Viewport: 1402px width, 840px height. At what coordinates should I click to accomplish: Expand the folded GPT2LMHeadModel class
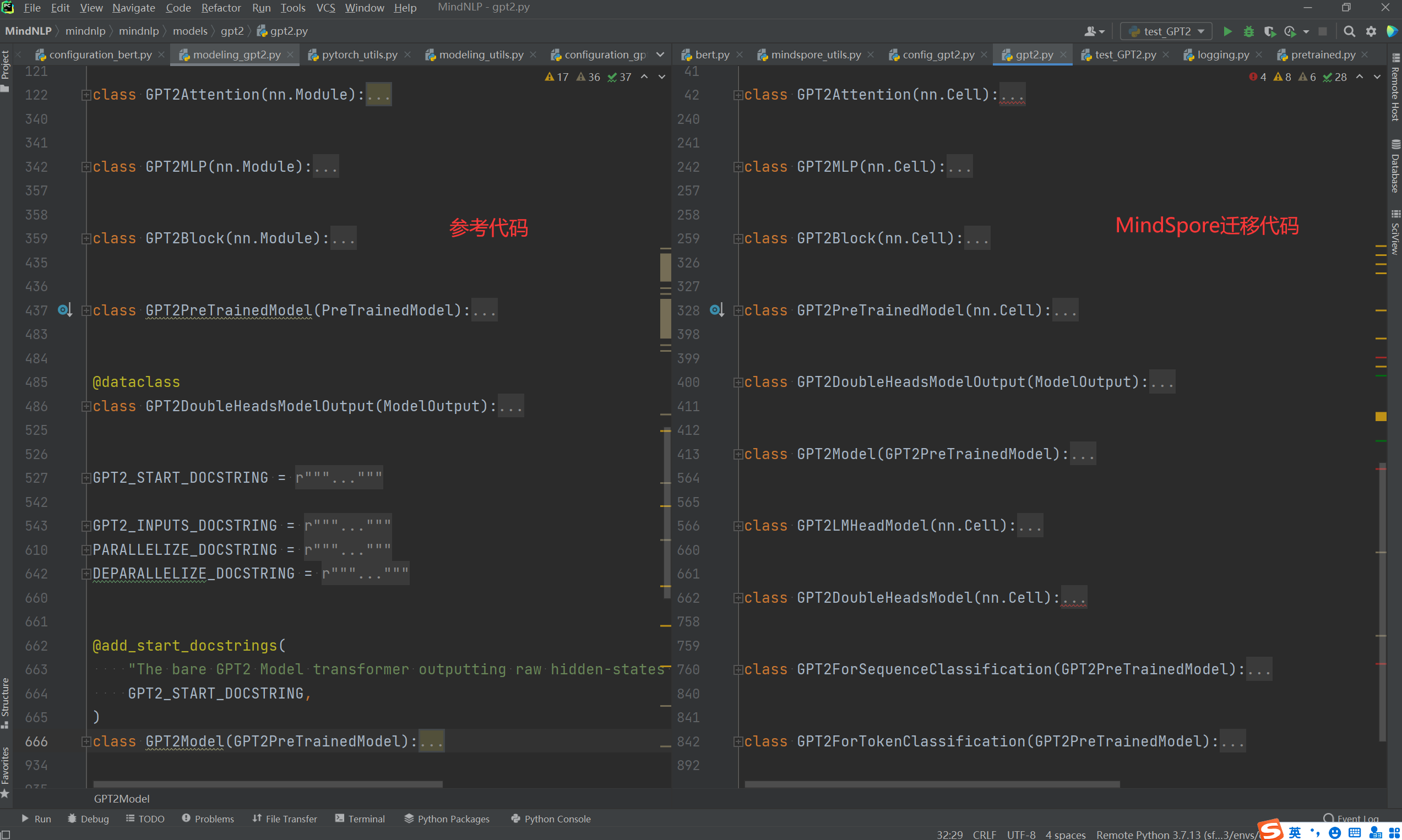pos(738,526)
